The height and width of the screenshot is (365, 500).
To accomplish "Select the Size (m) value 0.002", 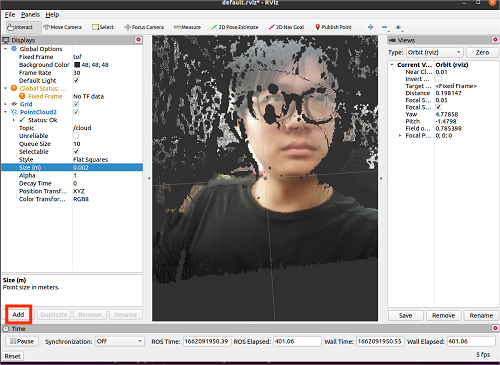I will [81, 167].
